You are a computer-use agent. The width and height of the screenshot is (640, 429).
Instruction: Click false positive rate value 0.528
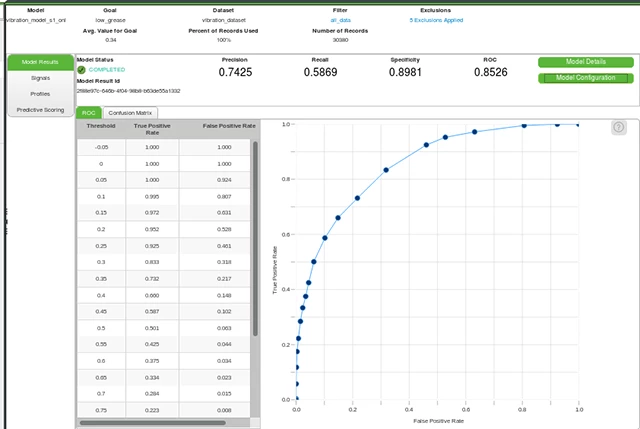pyautogui.click(x=224, y=229)
